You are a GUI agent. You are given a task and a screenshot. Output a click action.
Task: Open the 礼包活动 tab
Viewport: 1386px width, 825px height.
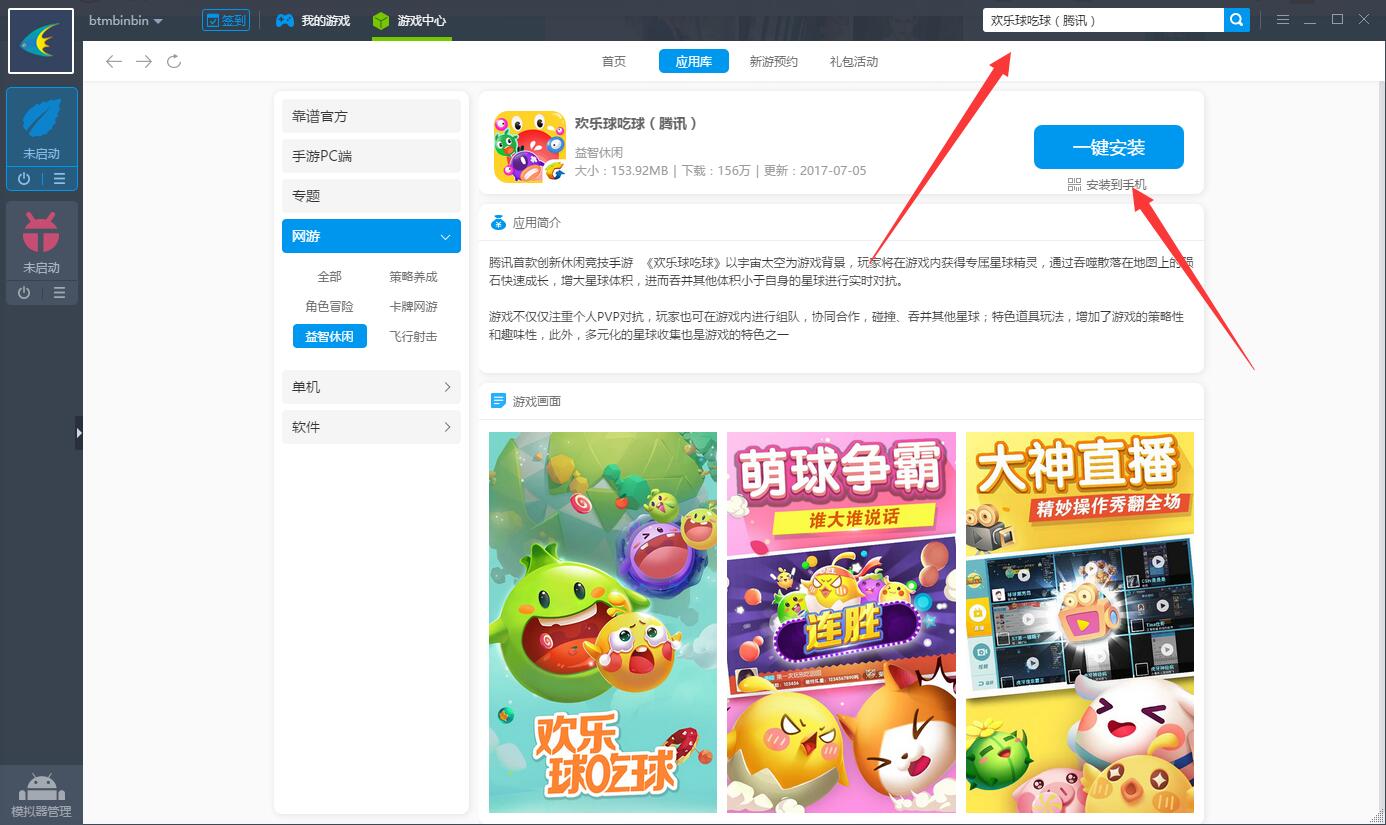tap(854, 62)
